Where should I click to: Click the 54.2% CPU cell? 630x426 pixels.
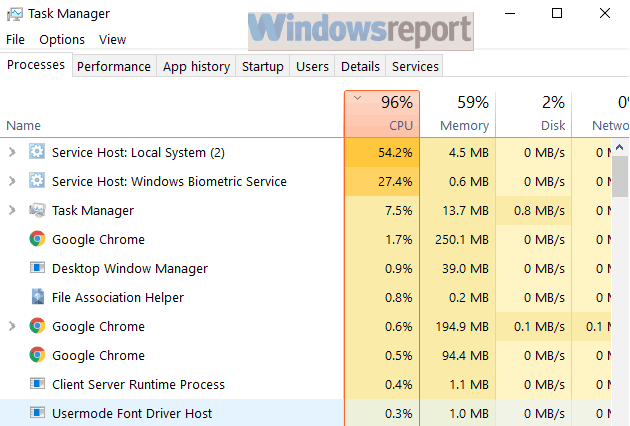(382, 152)
